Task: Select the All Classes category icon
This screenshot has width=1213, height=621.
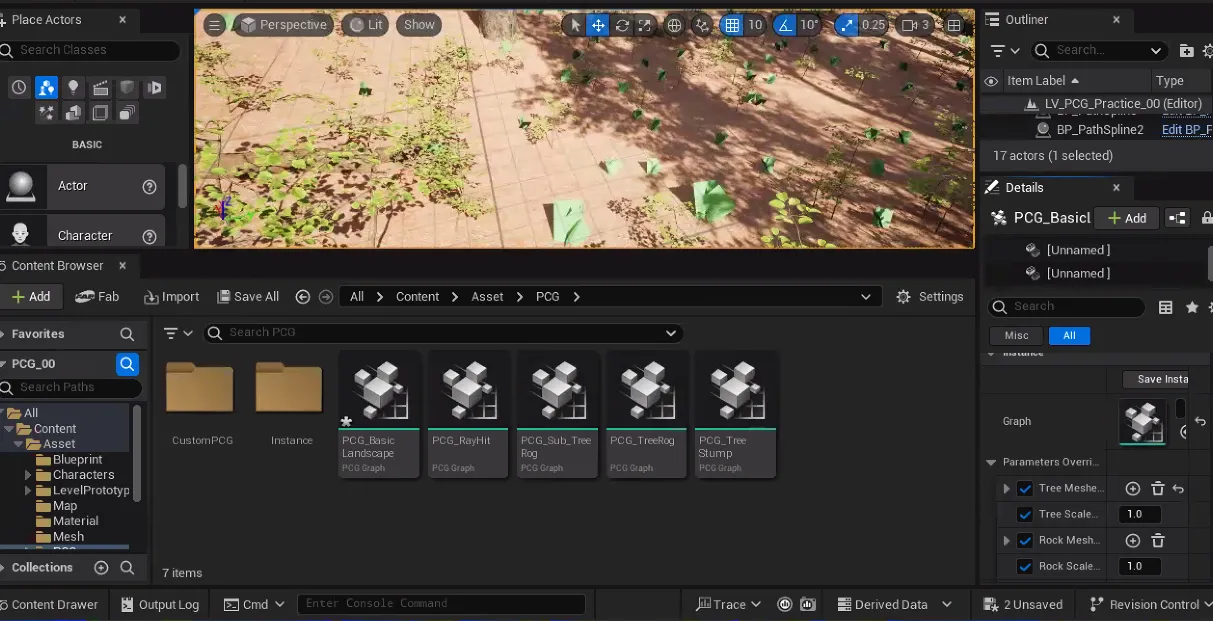Action: 127,114
